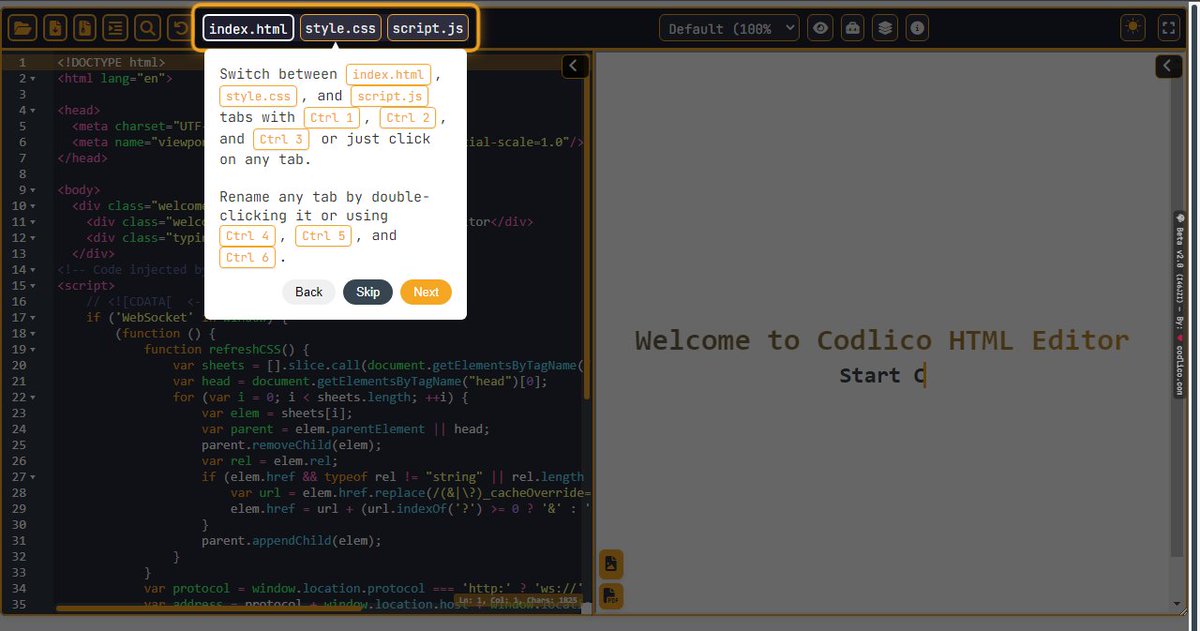Open the Default (100% zoom dropdown
This screenshot has height=631, width=1200.
click(x=729, y=28)
